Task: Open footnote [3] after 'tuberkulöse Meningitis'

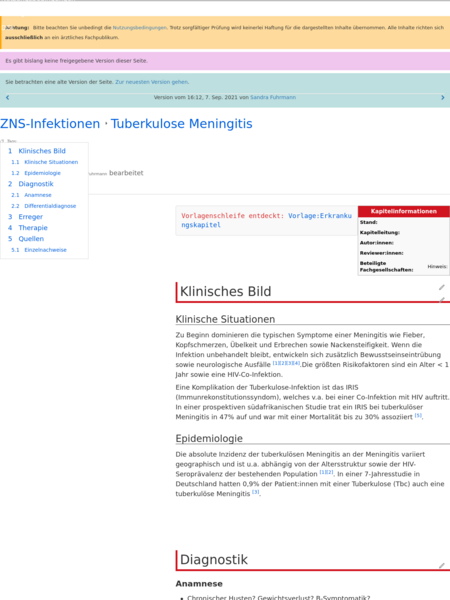Action: (x=256, y=492)
